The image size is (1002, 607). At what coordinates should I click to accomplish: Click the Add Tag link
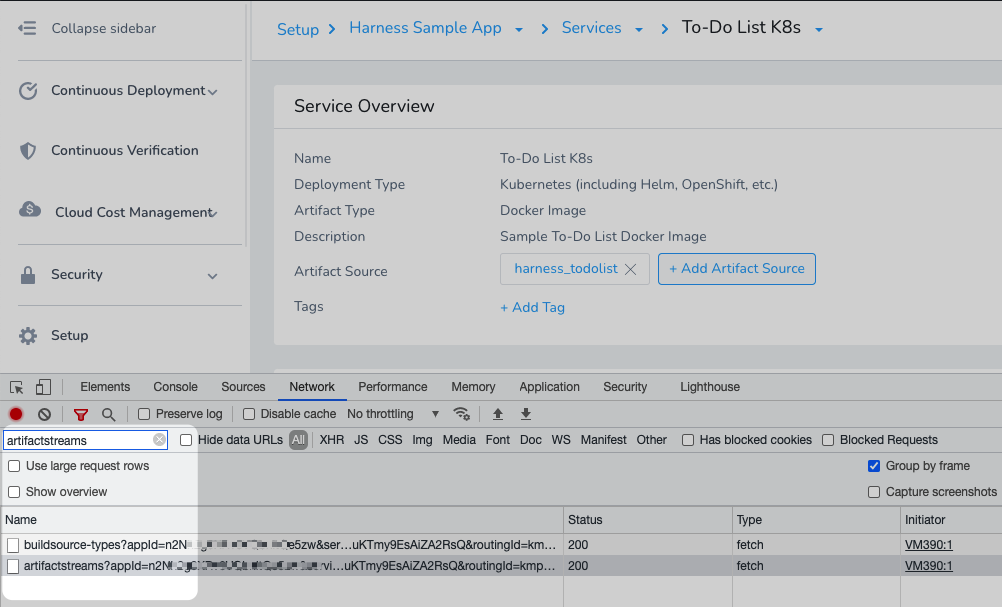pos(532,307)
